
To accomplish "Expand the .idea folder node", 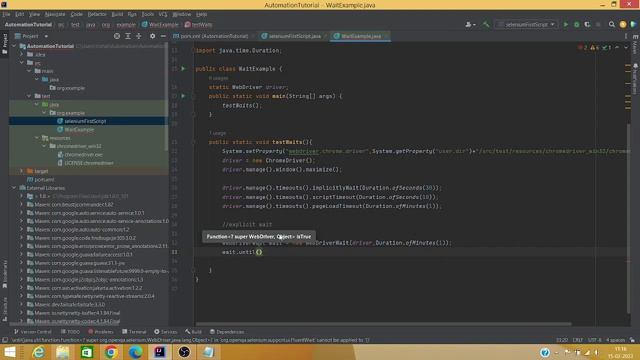I will (22, 54).
